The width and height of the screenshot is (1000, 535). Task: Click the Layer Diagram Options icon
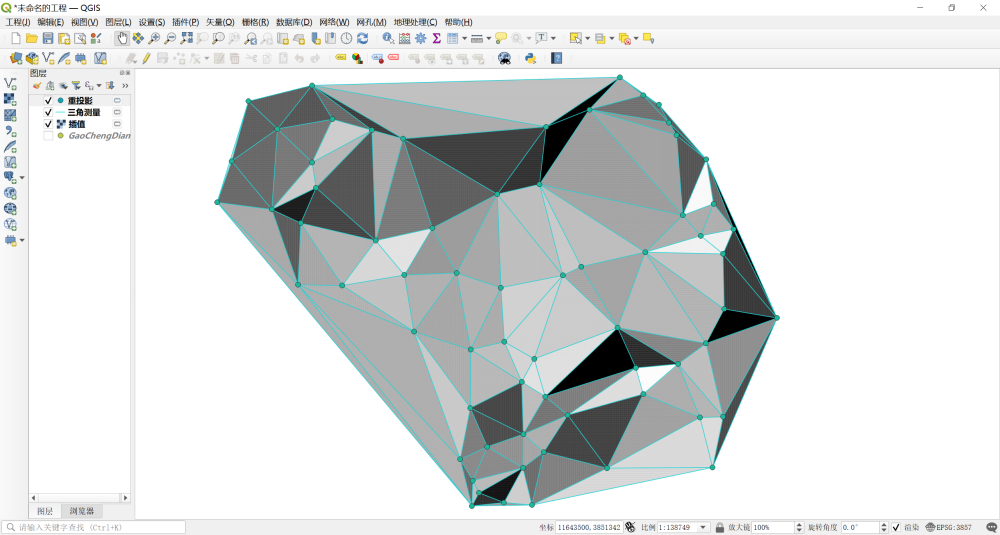pos(357,58)
